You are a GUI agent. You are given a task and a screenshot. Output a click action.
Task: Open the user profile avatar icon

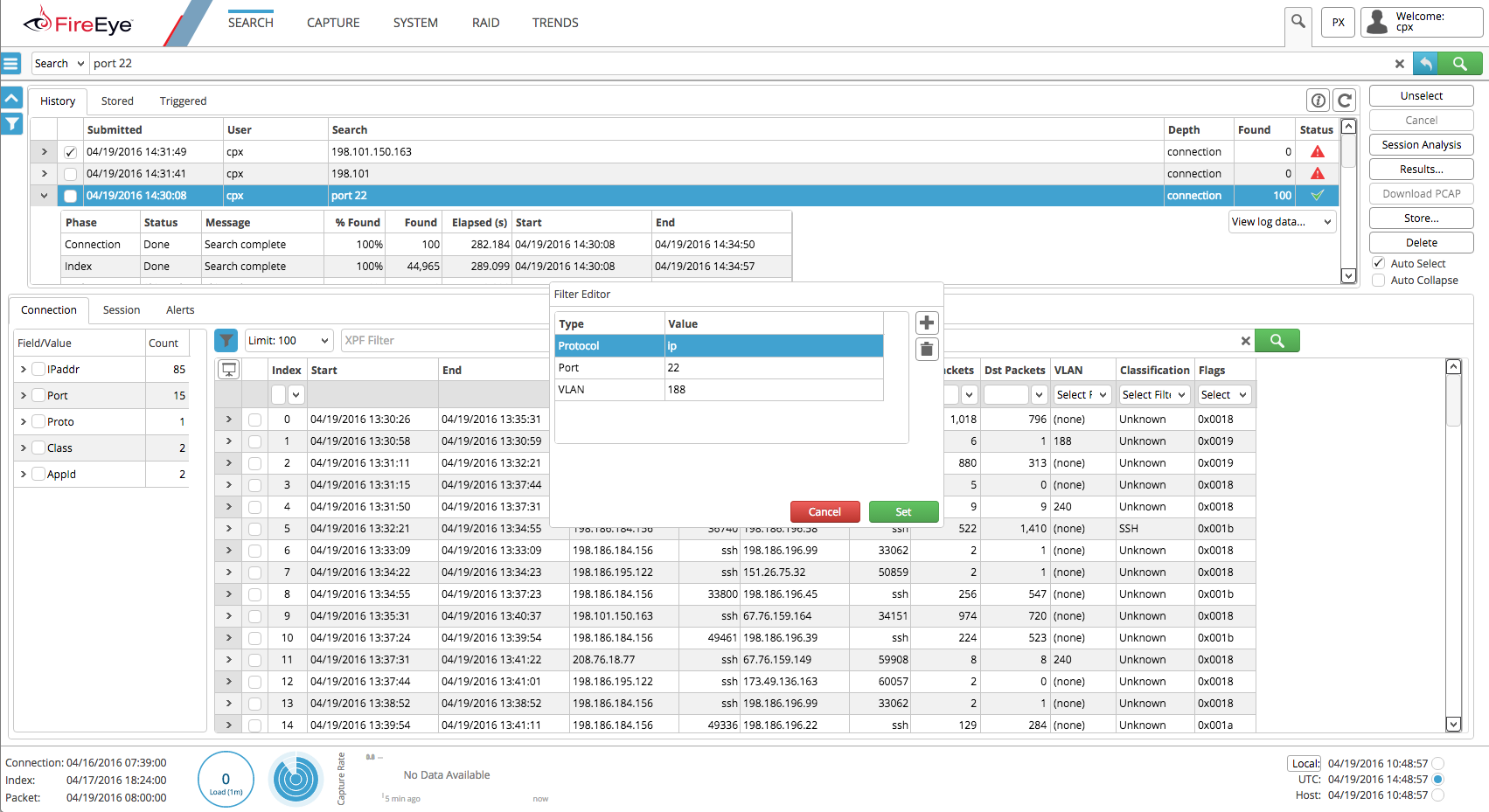point(1377,22)
